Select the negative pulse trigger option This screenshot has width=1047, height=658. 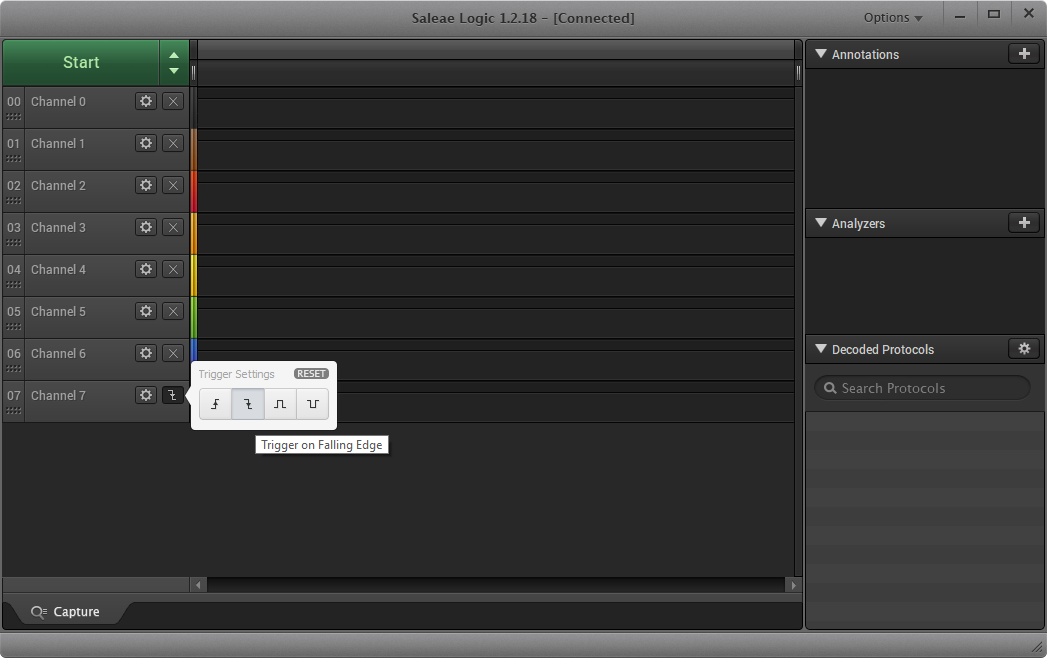click(313, 404)
